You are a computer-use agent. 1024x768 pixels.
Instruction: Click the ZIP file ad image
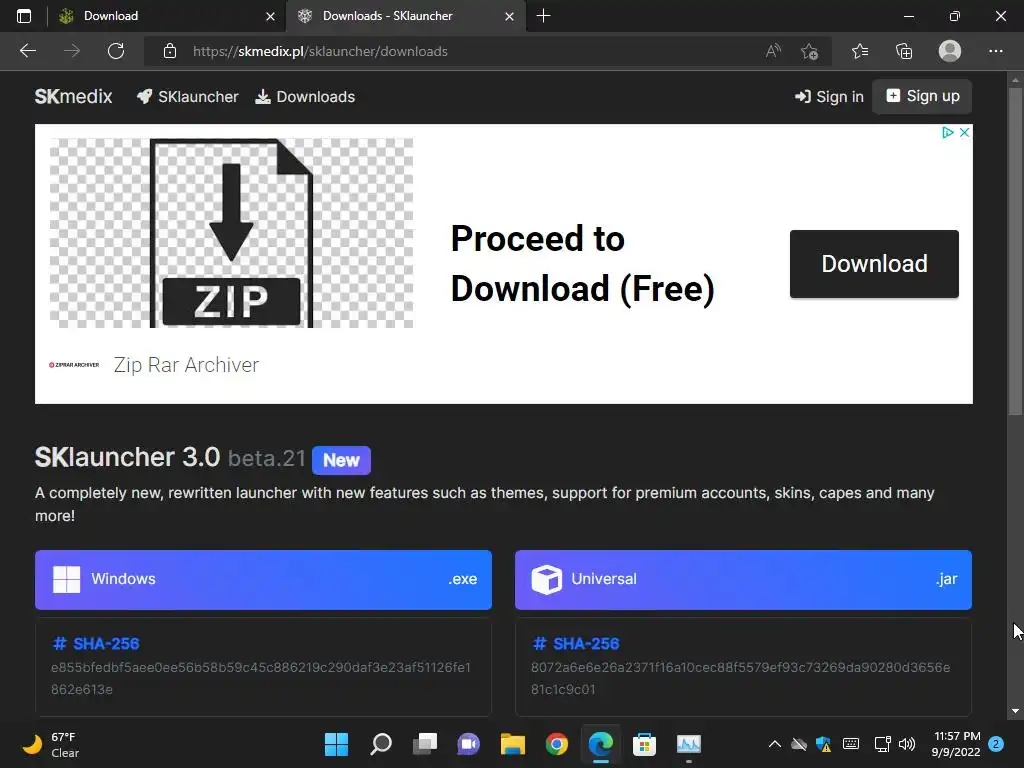tap(231, 232)
